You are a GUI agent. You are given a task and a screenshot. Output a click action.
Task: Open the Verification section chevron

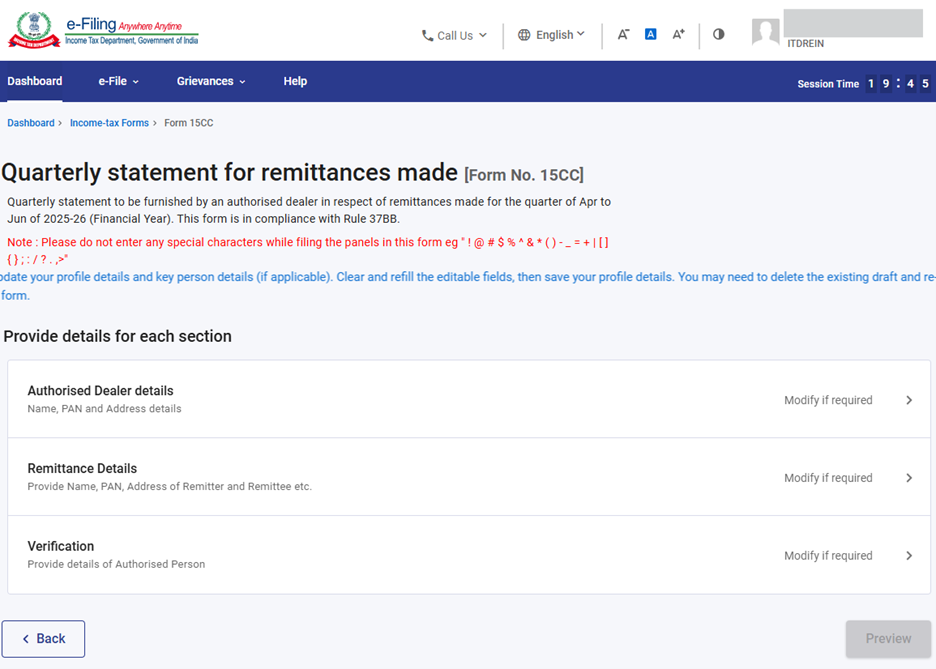(909, 556)
